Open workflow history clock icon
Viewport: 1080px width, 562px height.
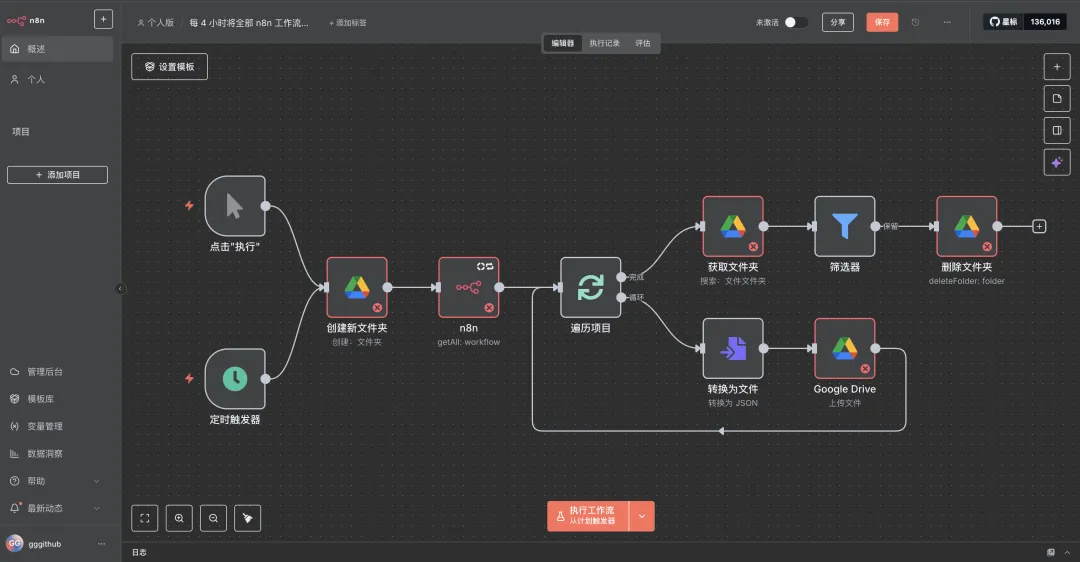coord(915,22)
